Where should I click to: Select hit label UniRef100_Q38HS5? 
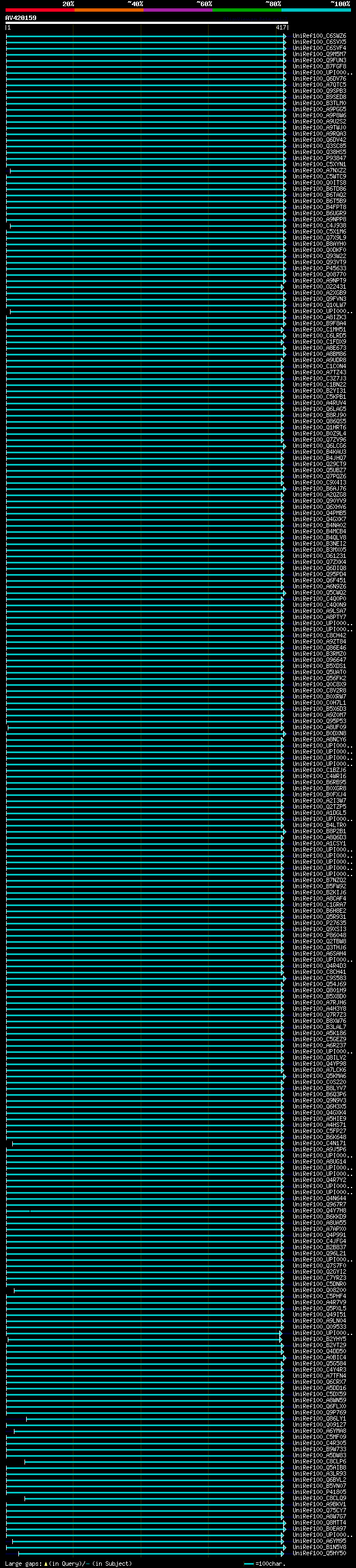click(319, 152)
